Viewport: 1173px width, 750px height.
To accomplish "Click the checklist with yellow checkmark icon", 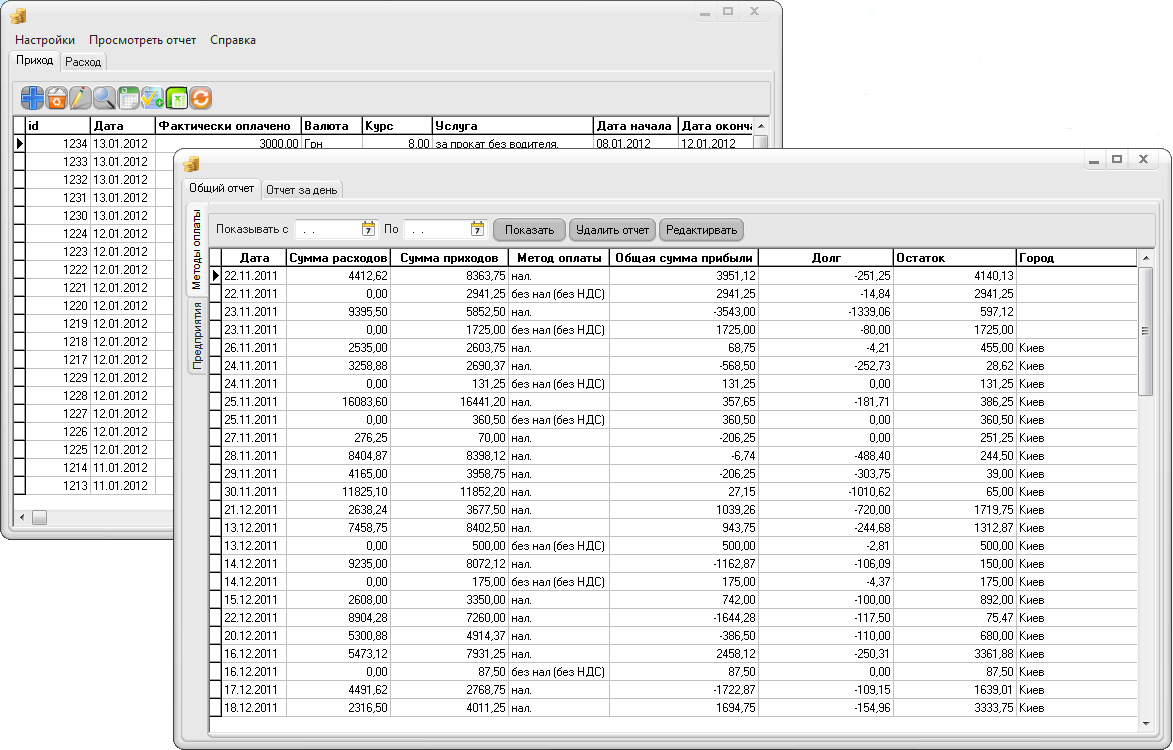I will (x=153, y=98).
